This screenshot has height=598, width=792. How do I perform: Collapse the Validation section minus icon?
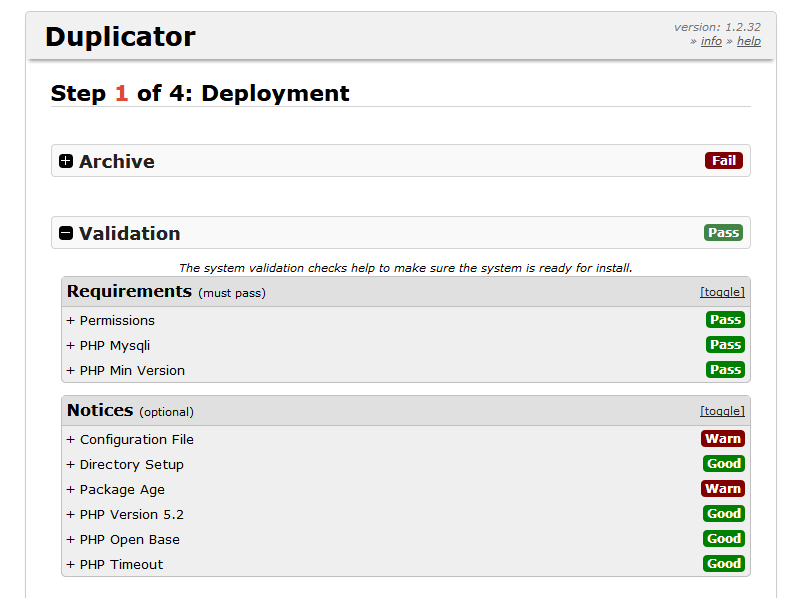66,233
